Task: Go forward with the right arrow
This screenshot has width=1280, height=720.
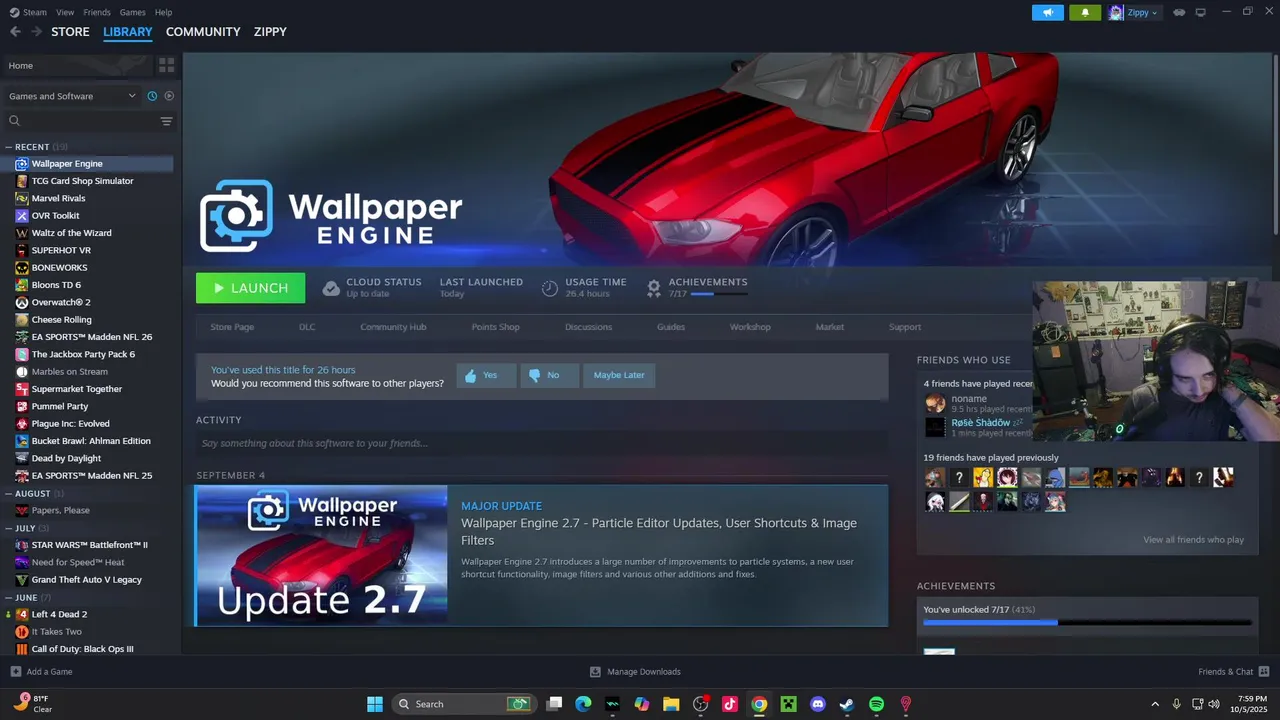Action: (36, 32)
